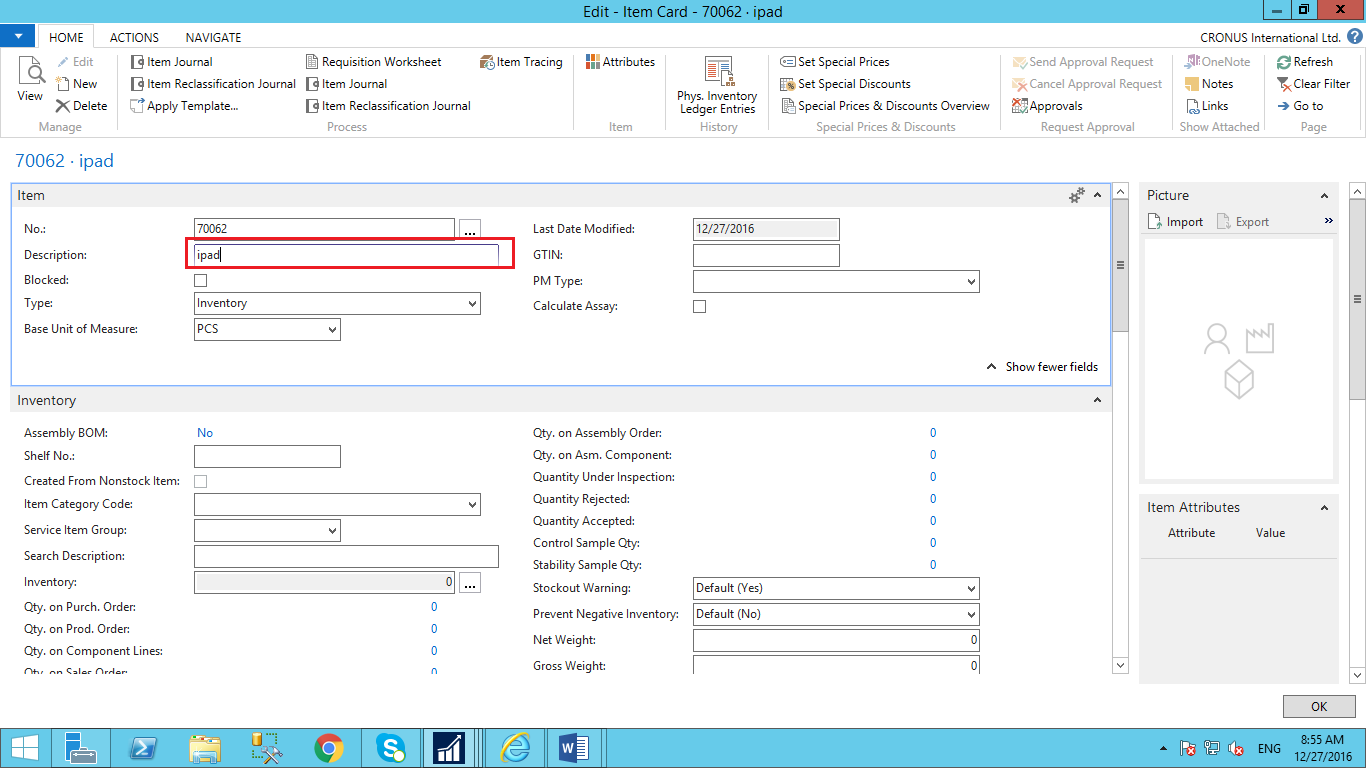1366x768 pixels.
Task: Click Import picture icon
Action: pos(1155,222)
